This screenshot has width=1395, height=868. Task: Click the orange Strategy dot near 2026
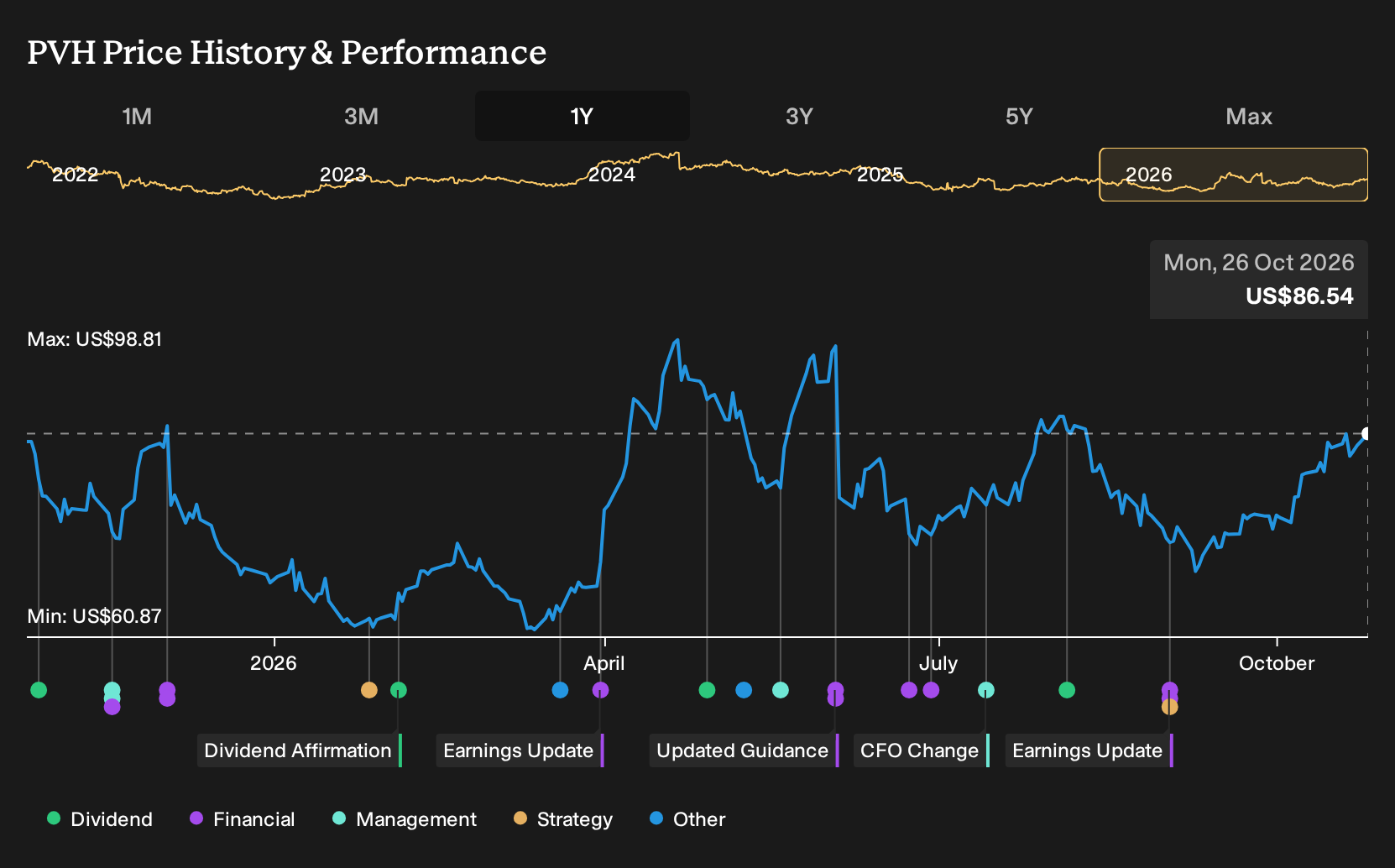(x=369, y=690)
